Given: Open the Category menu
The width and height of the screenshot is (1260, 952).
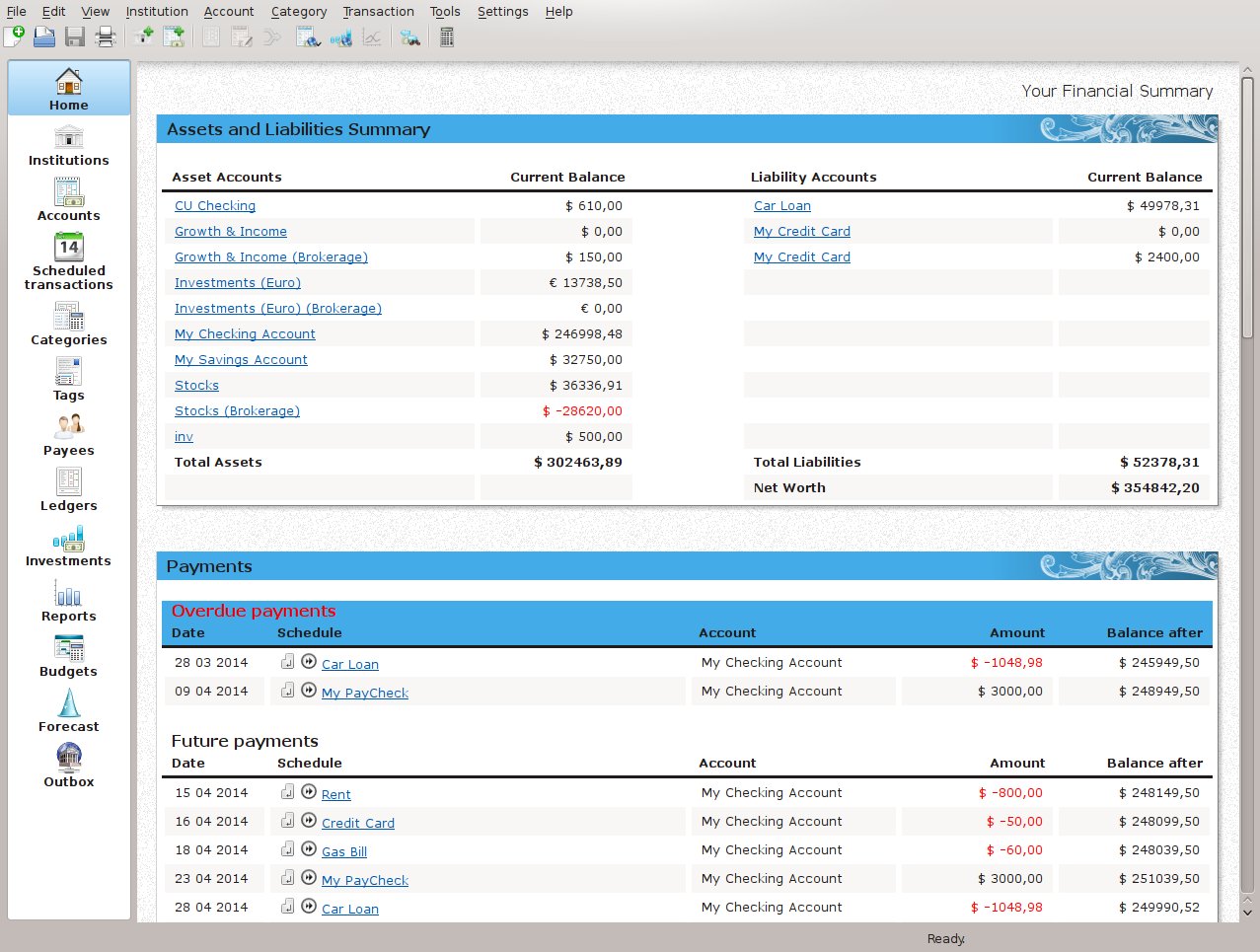Looking at the screenshot, I should [299, 12].
